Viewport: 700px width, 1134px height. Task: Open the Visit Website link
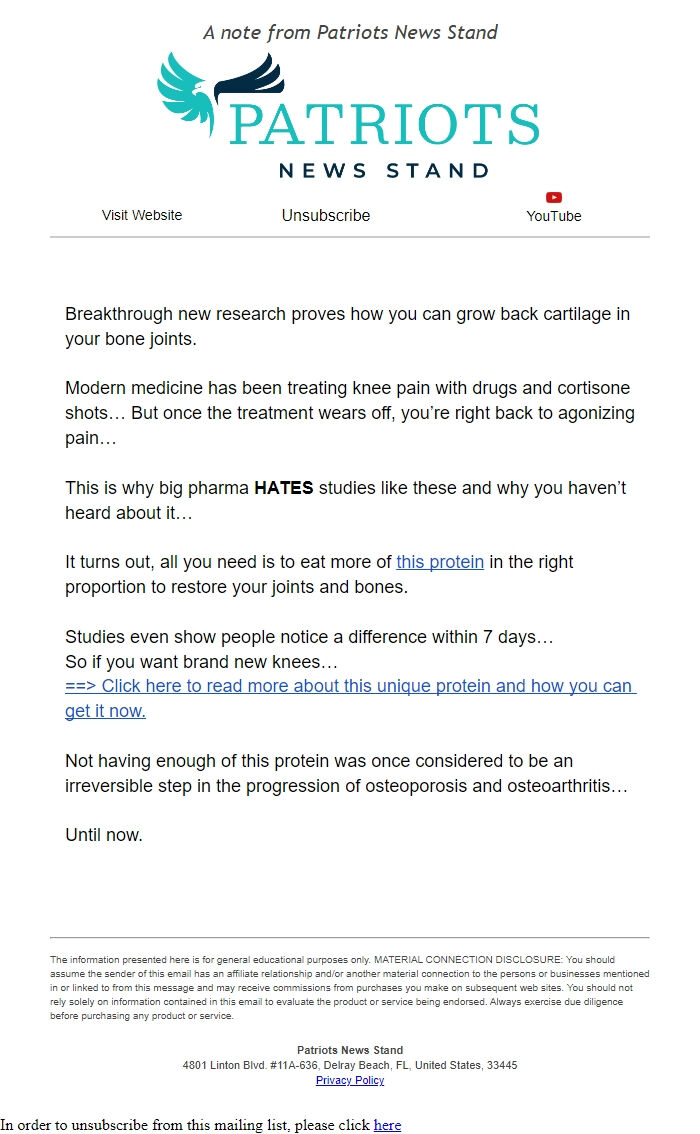[141, 215]
